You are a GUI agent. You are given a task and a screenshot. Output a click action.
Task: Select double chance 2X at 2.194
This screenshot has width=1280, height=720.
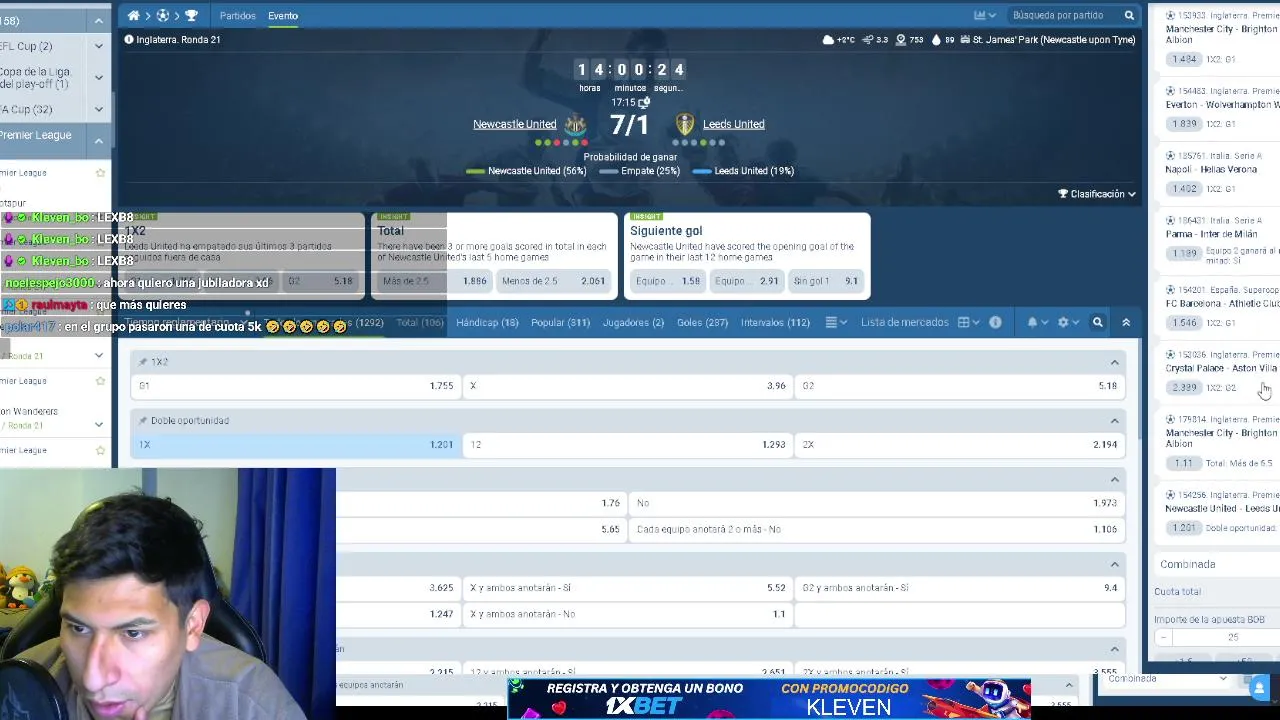point(960,445)
